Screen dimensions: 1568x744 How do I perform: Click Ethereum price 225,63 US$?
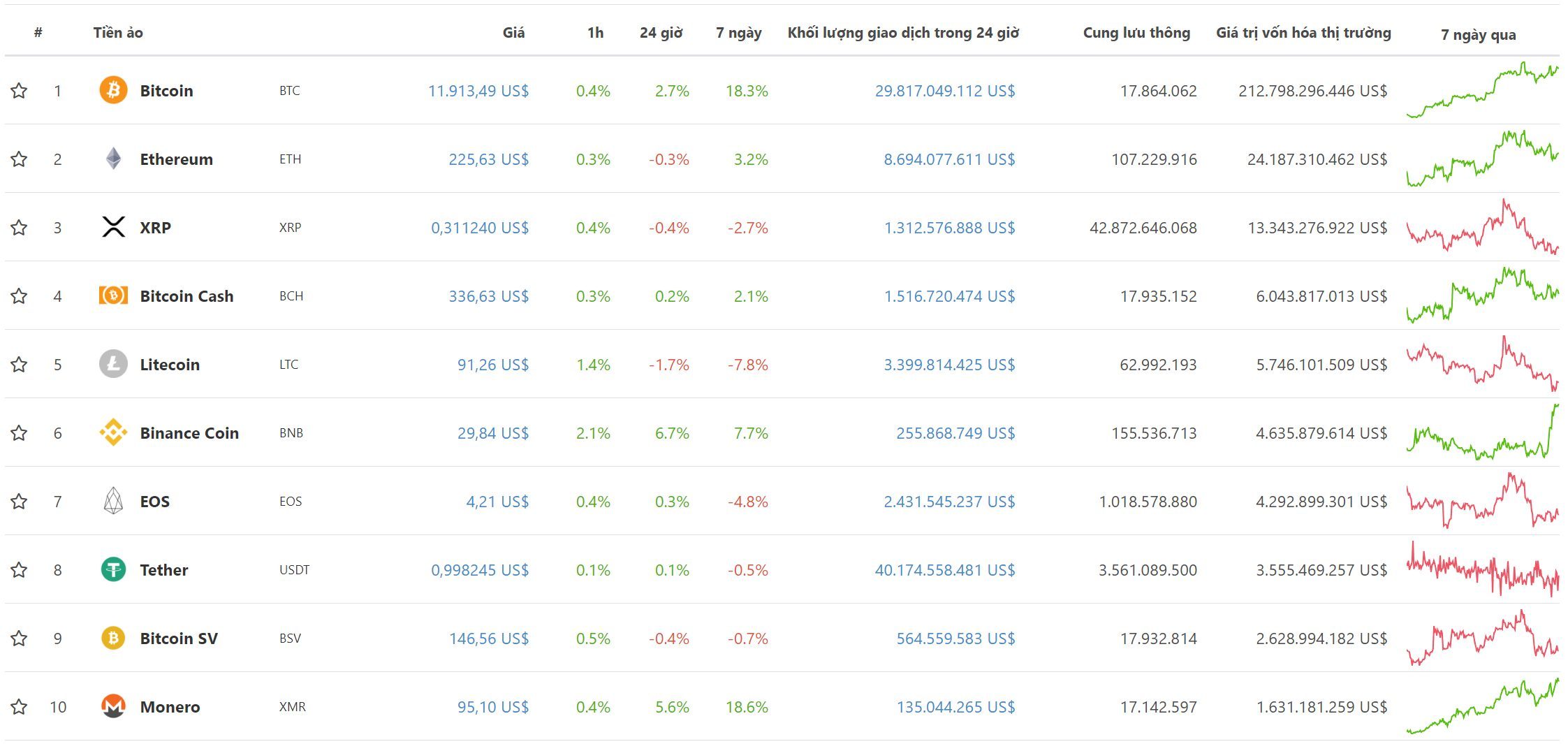489,159
